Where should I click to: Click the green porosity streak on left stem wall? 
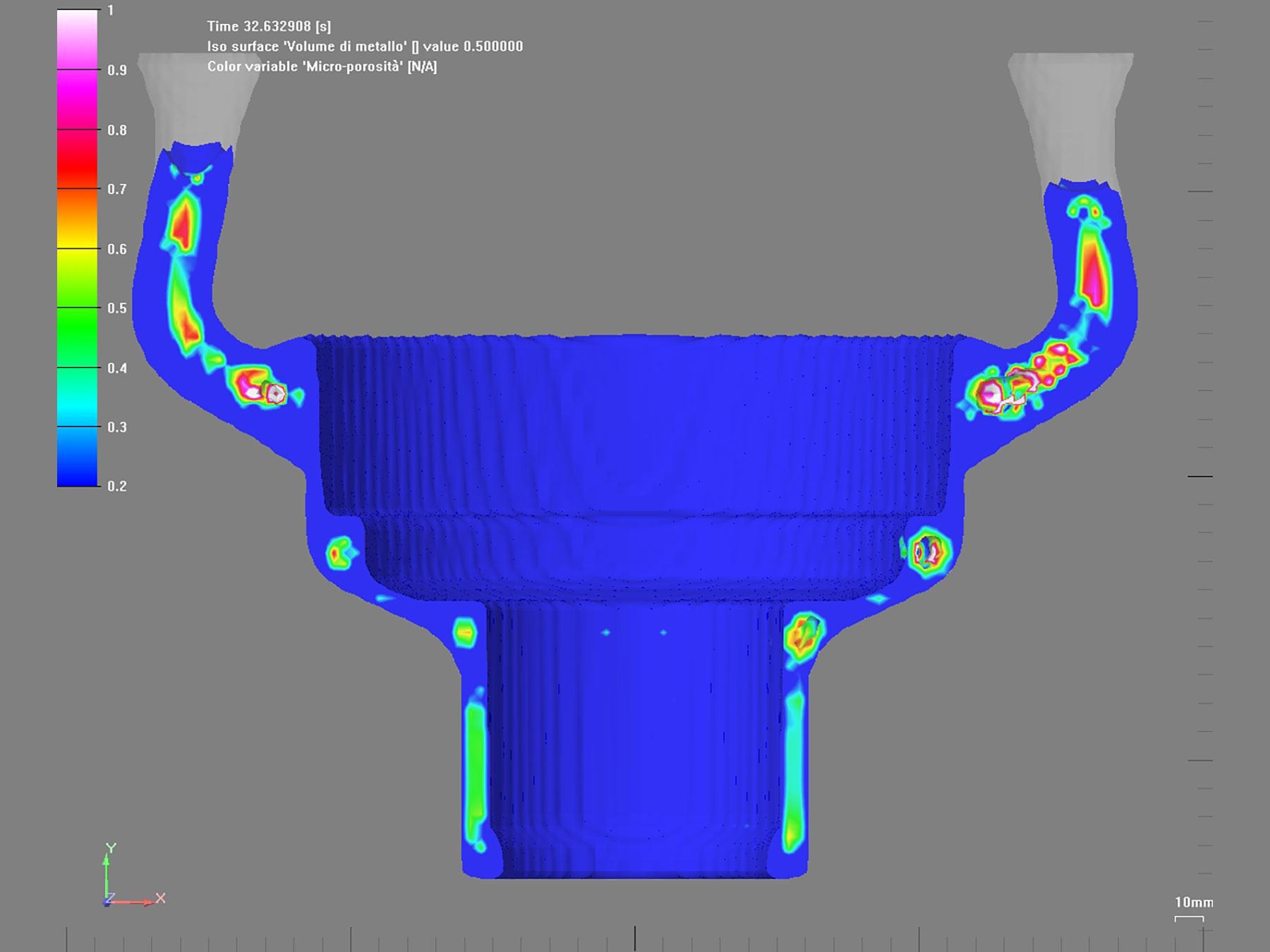coord(475,762)
